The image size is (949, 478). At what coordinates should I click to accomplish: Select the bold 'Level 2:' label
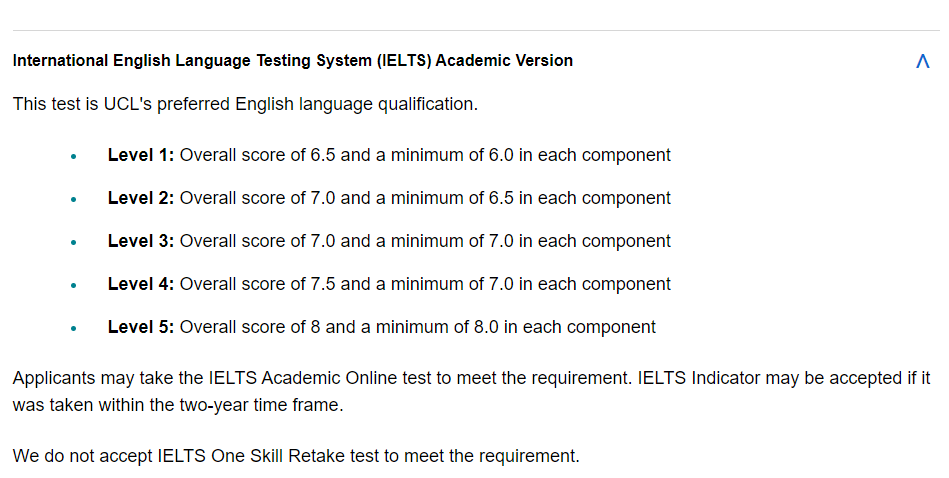click(141, 198)
